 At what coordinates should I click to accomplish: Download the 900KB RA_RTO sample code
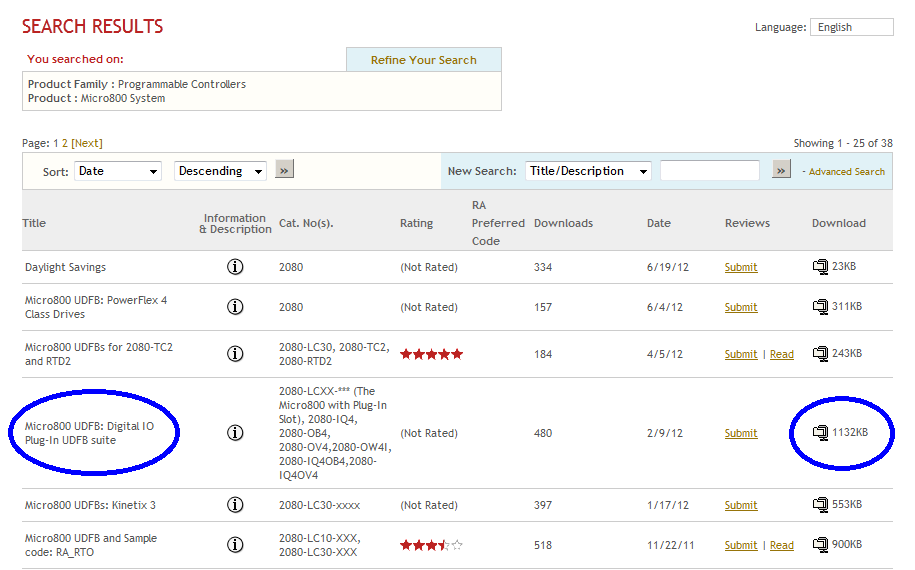(x=820, y=545)
